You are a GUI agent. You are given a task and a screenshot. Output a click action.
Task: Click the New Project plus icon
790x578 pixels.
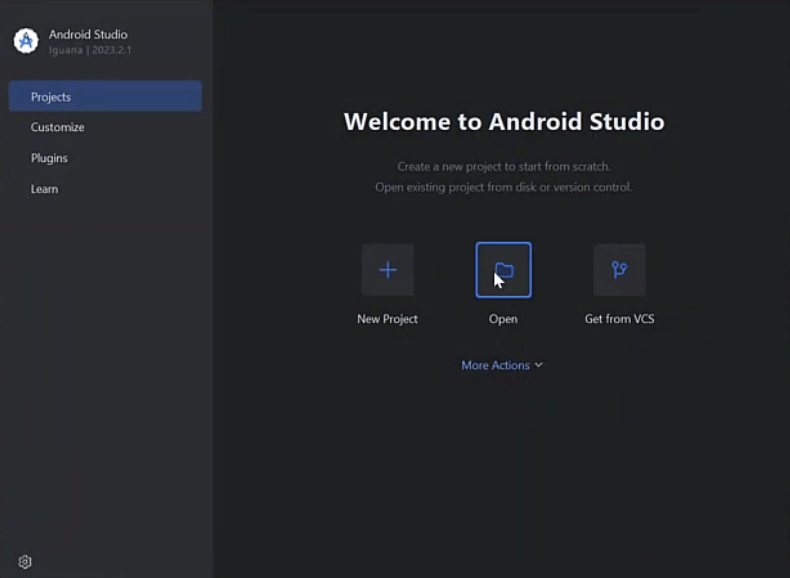coord(387,270)
